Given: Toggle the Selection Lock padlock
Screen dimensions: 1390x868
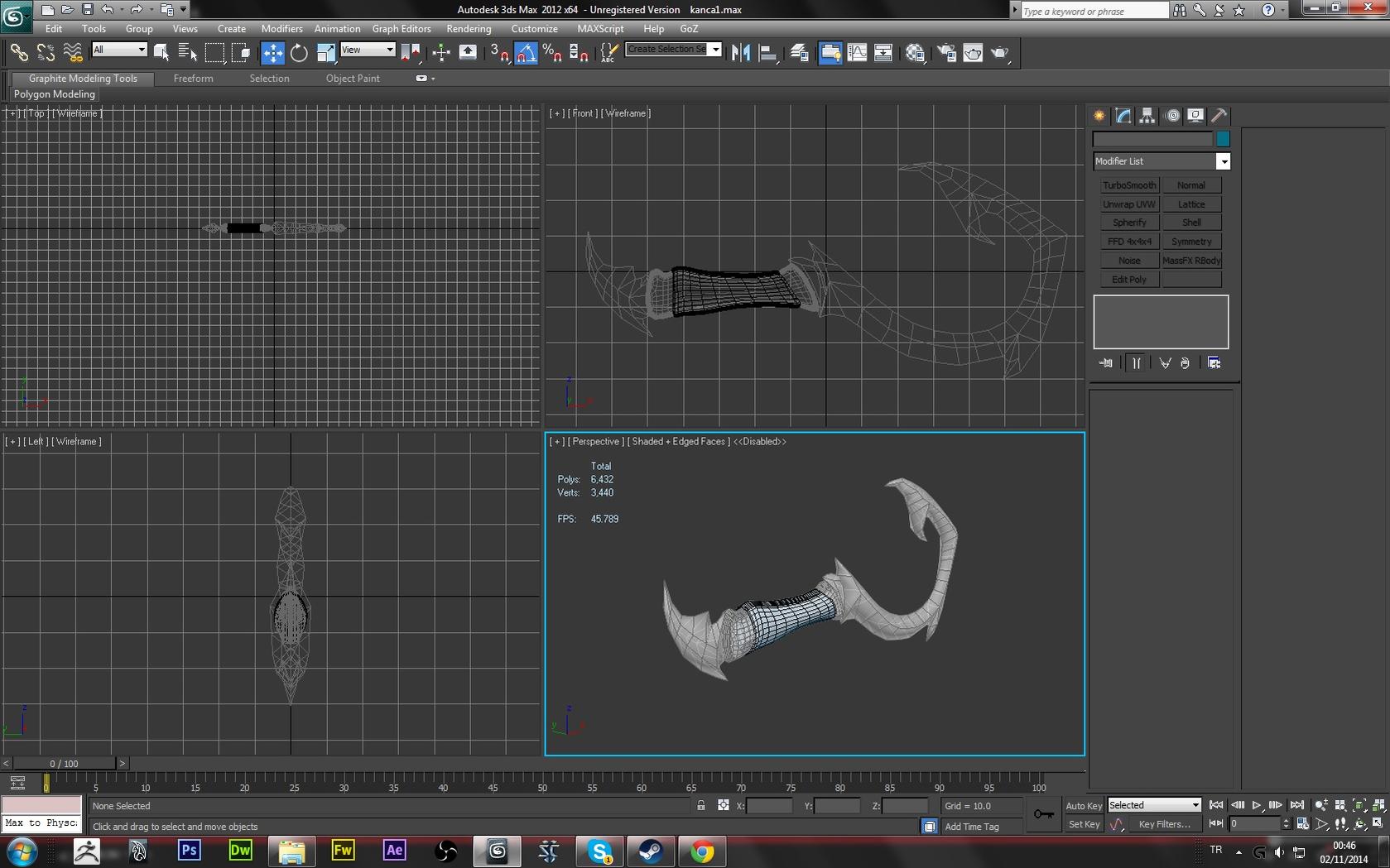Looking at the screenshot, I should click(x=701, y=805).
